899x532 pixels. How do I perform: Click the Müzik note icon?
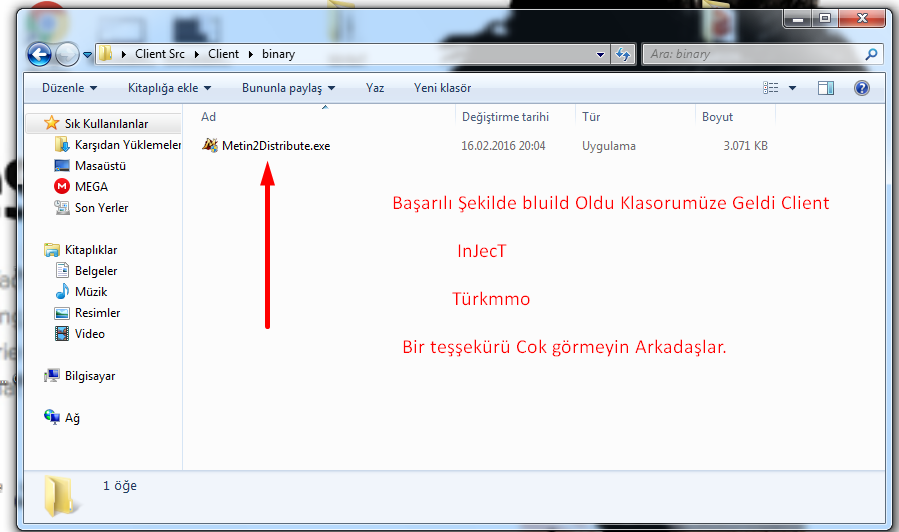coord(62,291)
